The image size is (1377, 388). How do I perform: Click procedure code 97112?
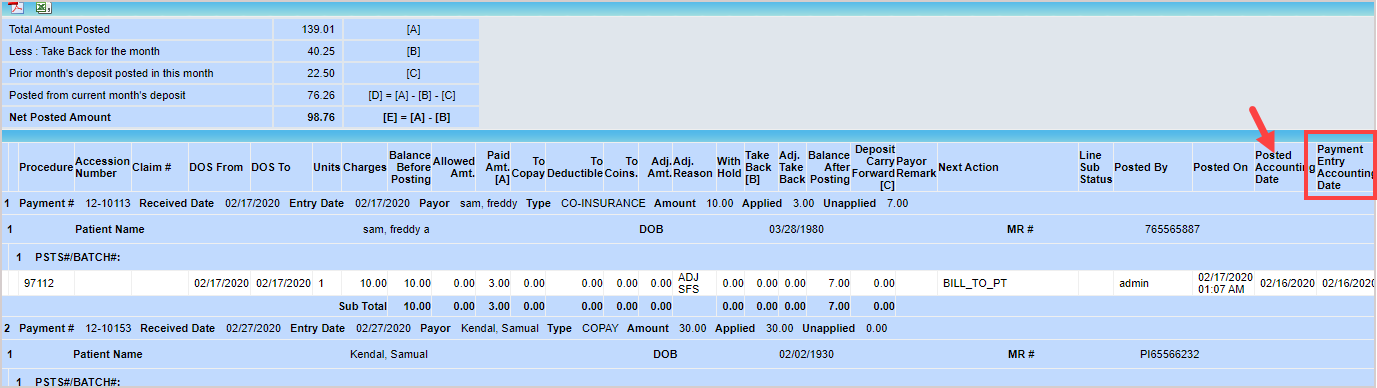point(39,283)
